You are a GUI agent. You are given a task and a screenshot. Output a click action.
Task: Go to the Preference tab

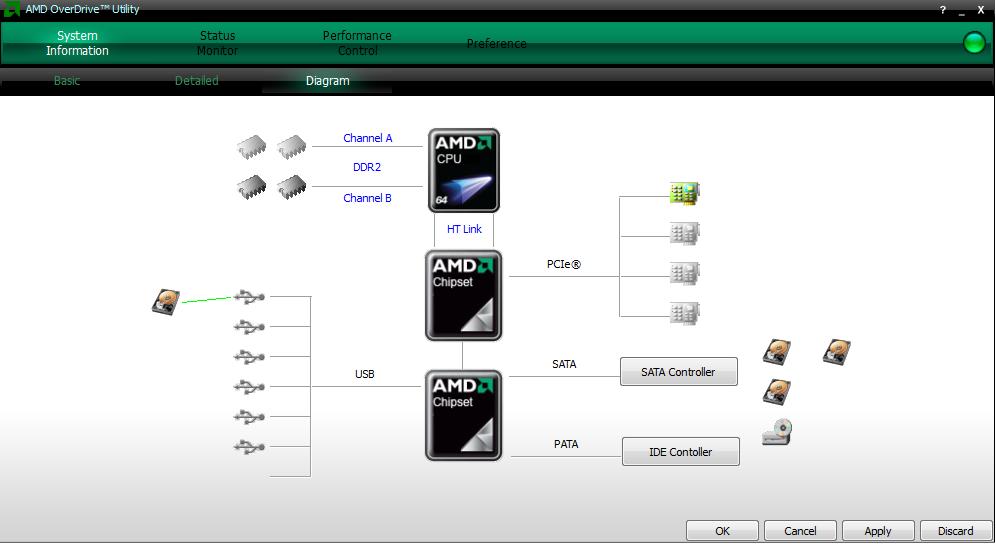click(x=496, y=43)
